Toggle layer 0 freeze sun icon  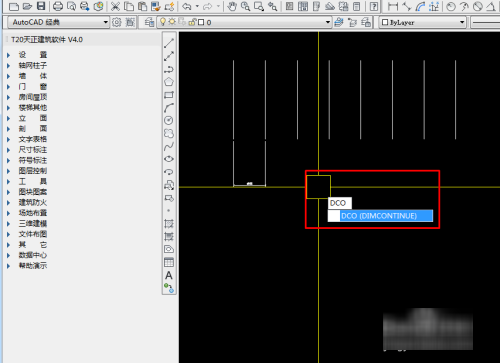tap(172, 22)
